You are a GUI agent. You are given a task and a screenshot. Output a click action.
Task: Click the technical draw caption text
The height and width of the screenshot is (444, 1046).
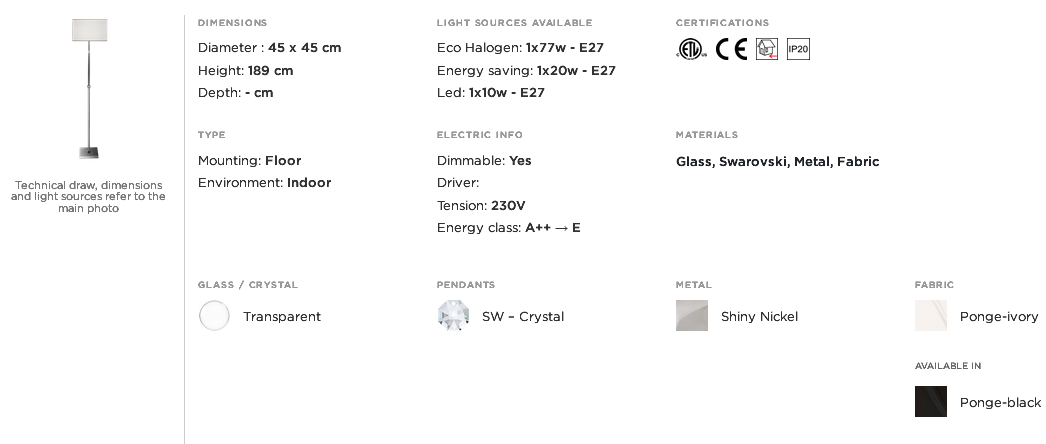click(x=88, y=197)
